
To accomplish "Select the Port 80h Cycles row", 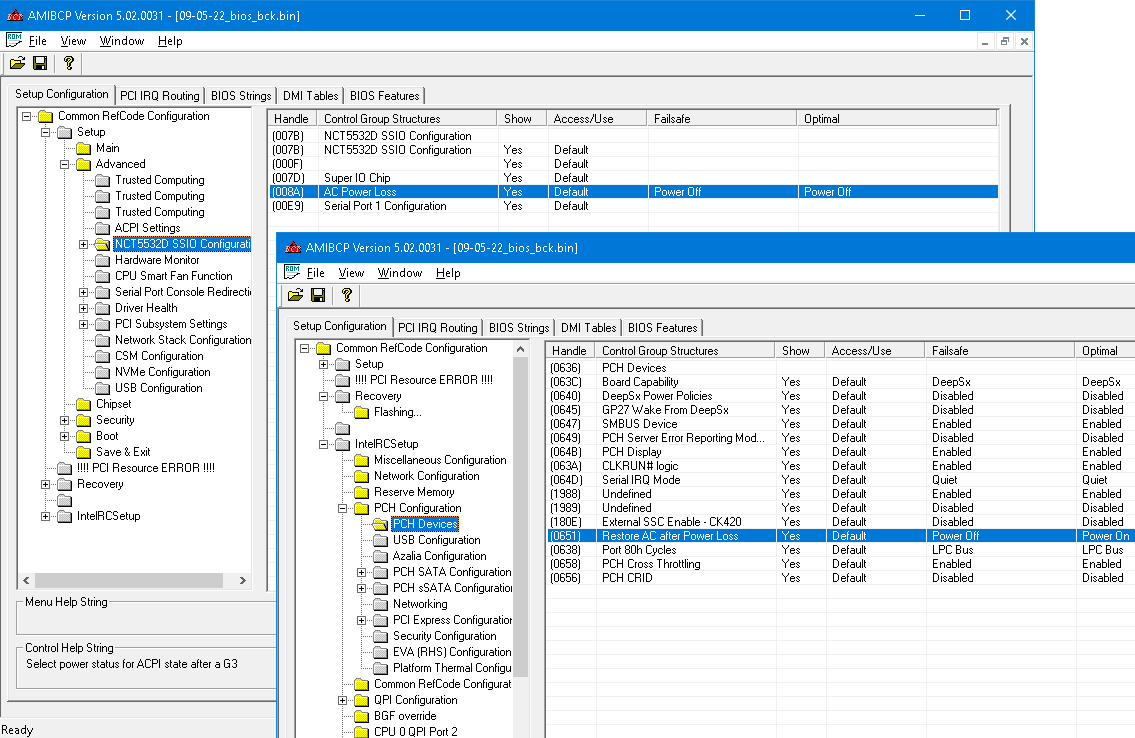I will pos(638,550).
